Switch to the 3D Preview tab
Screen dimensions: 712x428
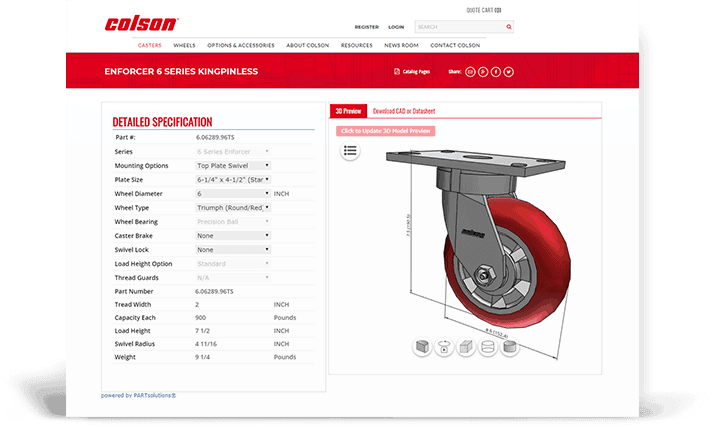point(348,111)
